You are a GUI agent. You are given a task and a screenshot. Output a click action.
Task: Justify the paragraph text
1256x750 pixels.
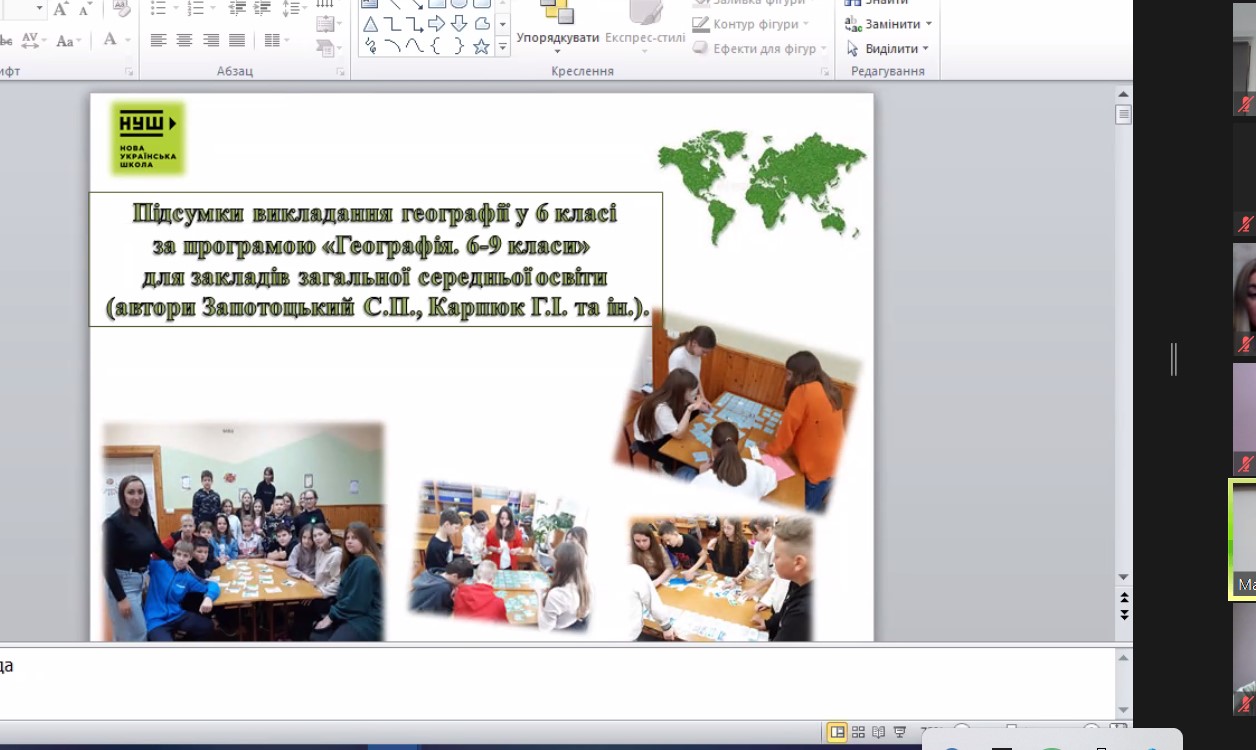coord(237,40)
